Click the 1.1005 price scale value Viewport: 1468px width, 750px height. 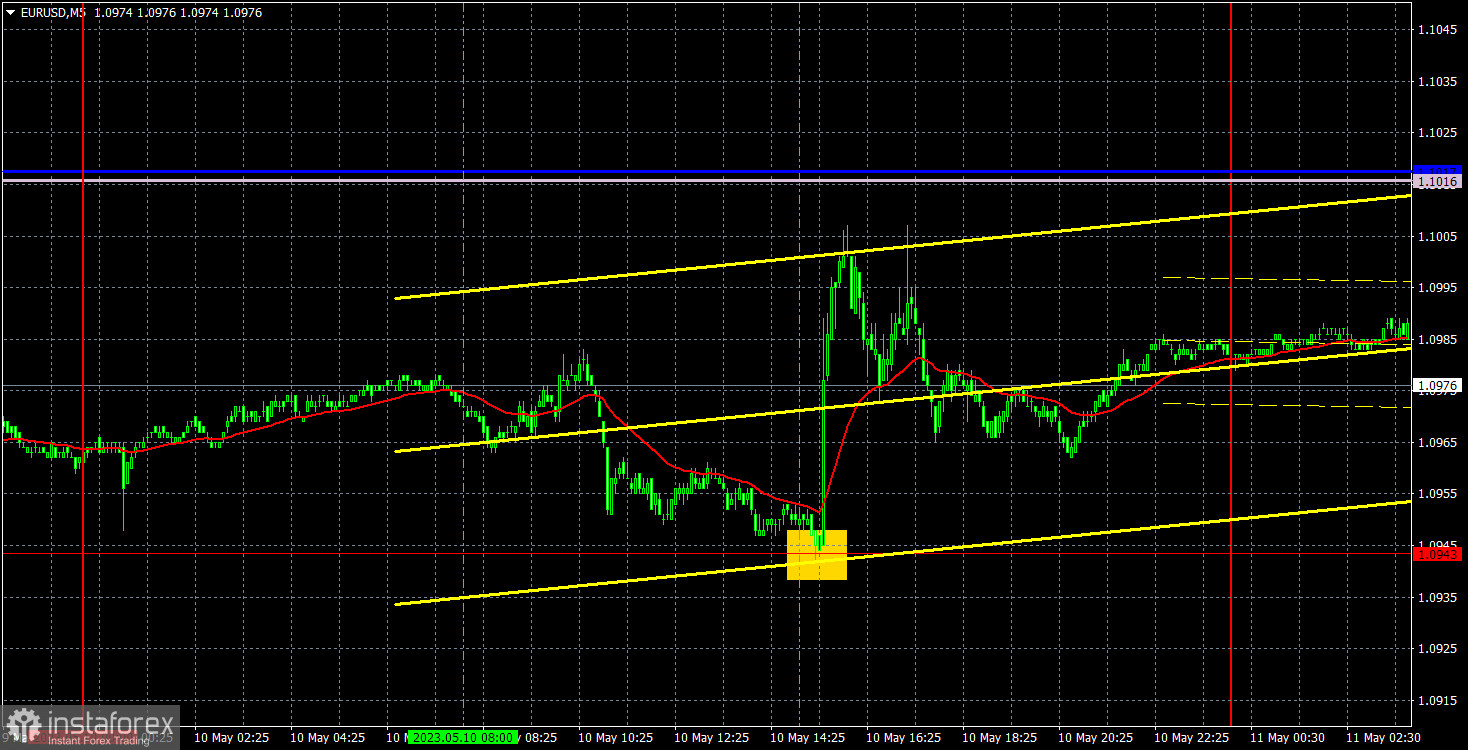pos(1437,236)
